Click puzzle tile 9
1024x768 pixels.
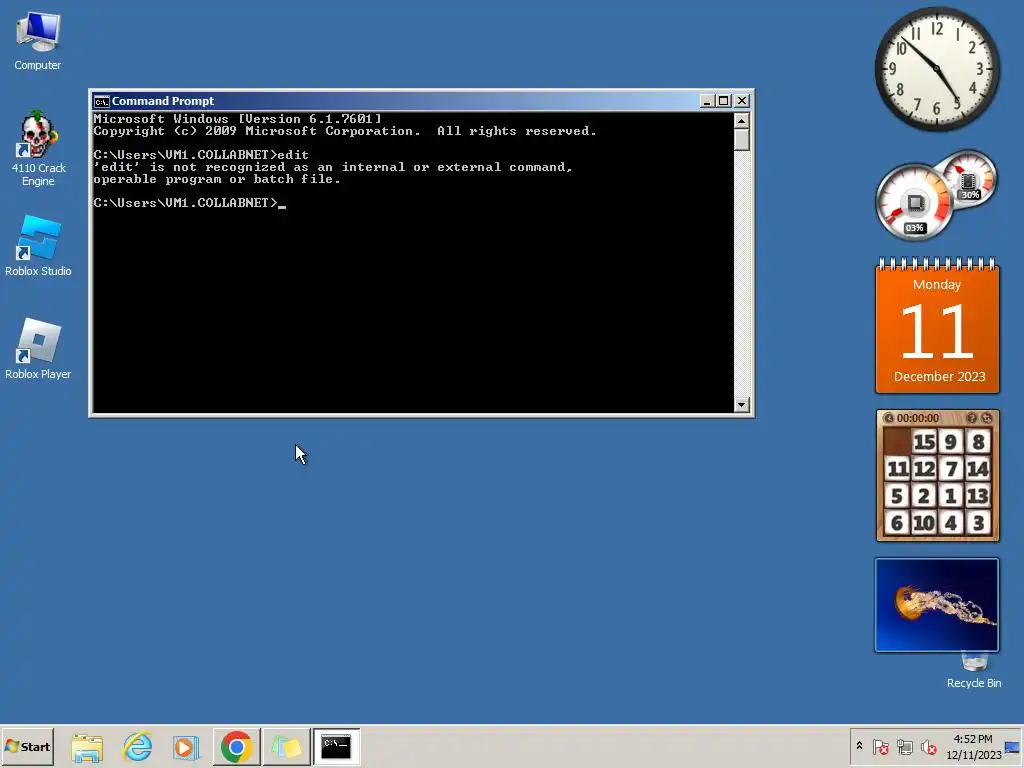click(951, 442)
